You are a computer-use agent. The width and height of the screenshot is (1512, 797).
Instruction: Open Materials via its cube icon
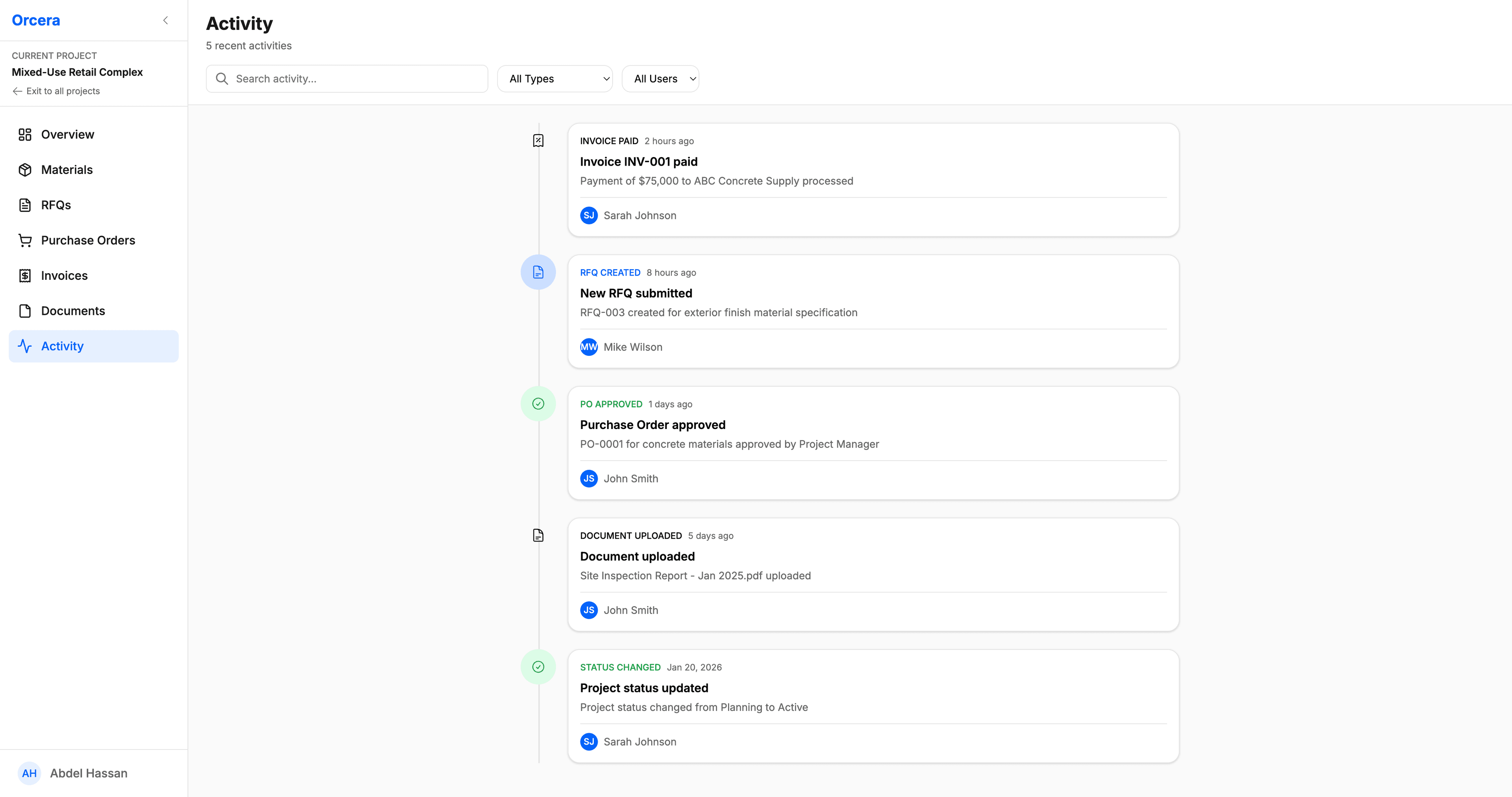pyautogui.click(x=25, y=170)
